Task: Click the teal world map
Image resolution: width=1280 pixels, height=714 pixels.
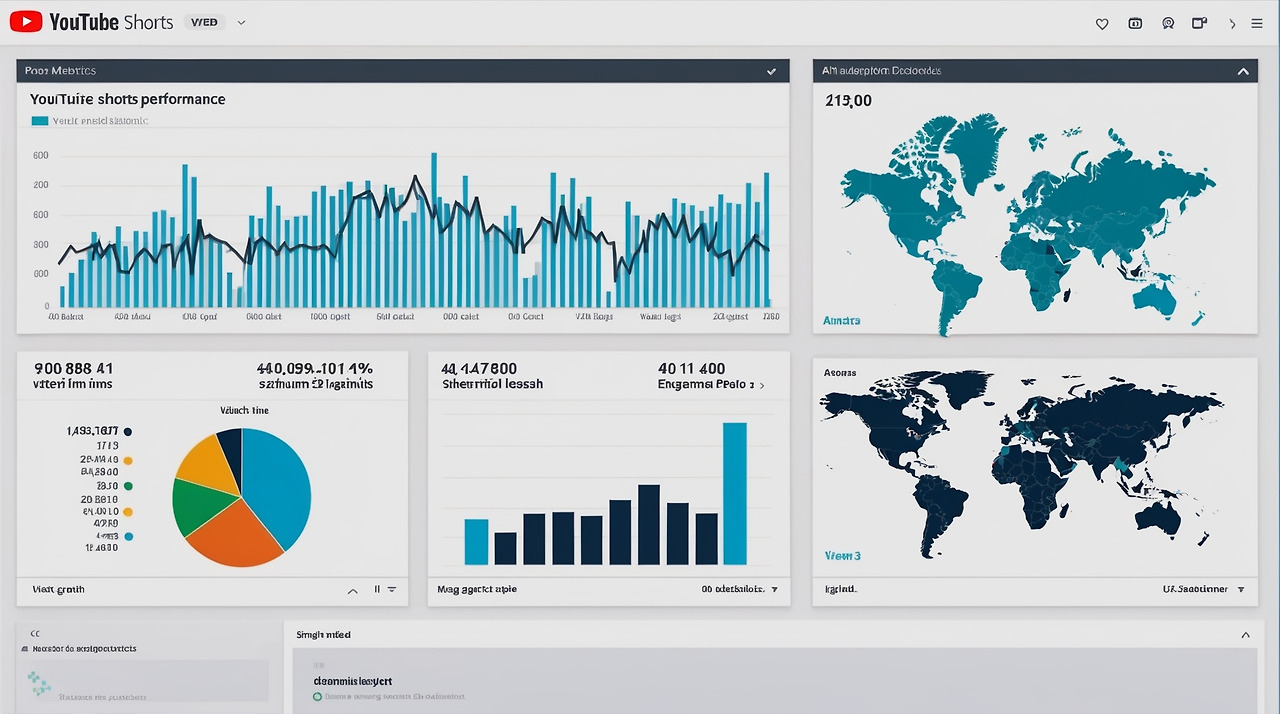Action: coord(1028,225)
